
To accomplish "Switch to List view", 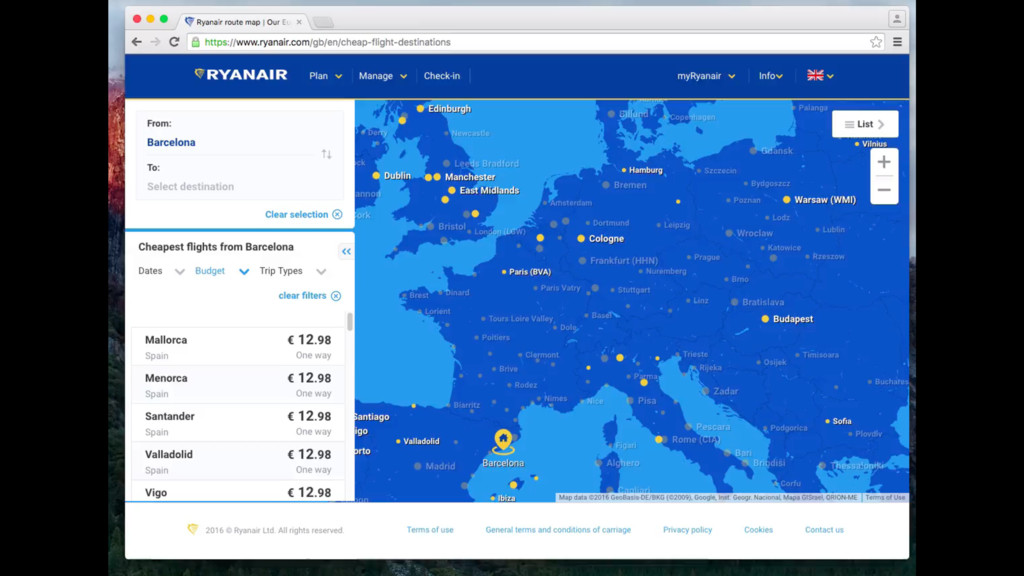I will [865, 124].
